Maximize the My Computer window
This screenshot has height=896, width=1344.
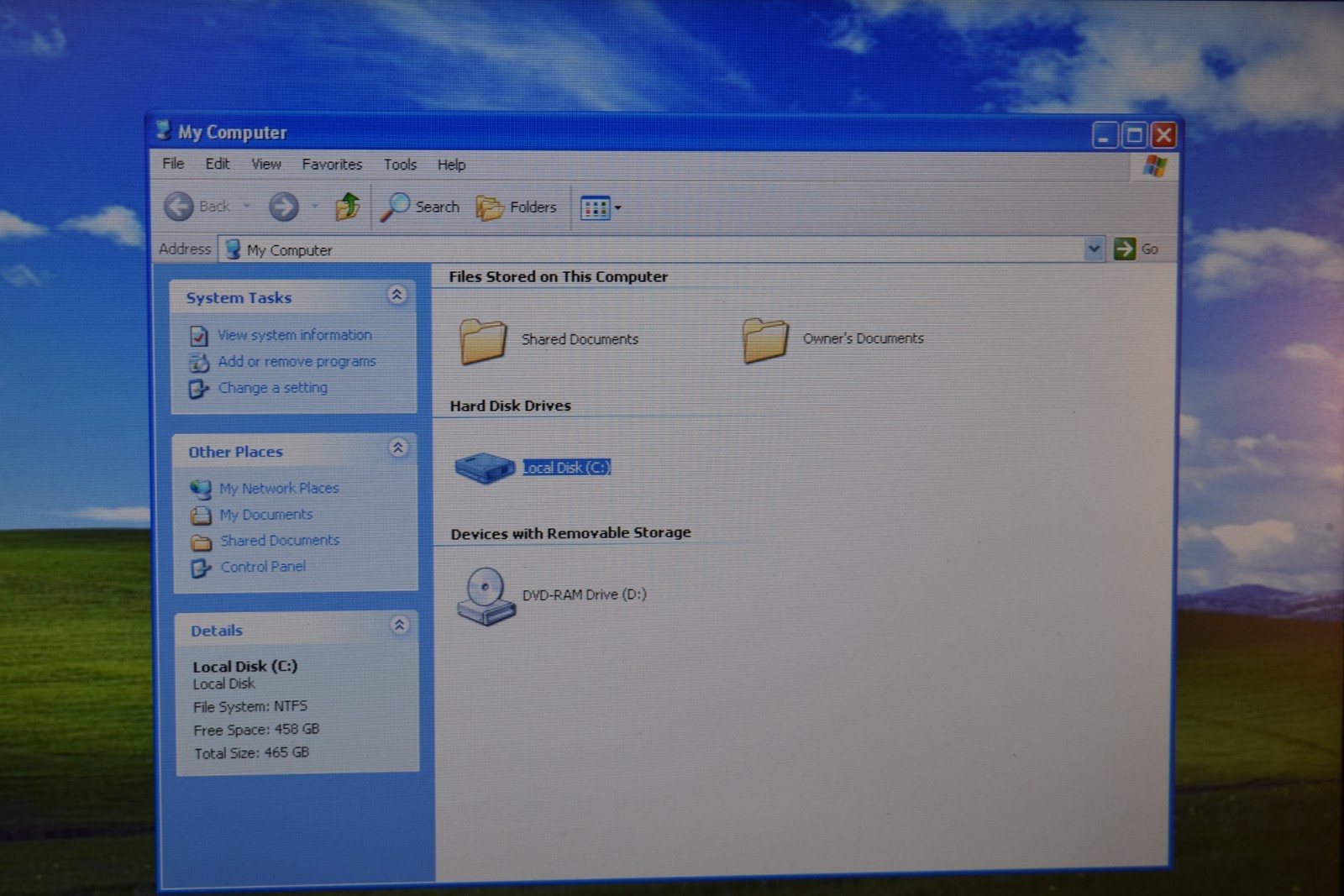[1134, 135]
